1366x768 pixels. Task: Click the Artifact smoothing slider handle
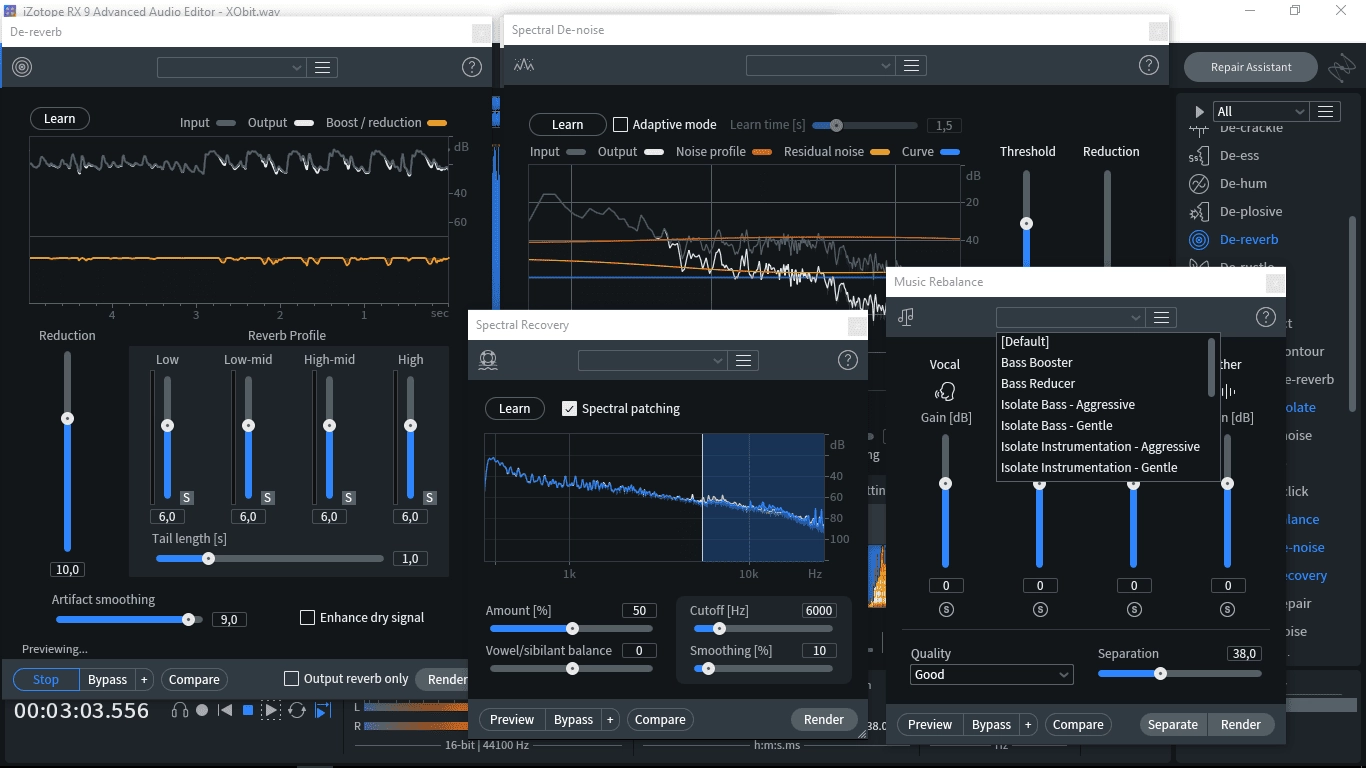188,620
